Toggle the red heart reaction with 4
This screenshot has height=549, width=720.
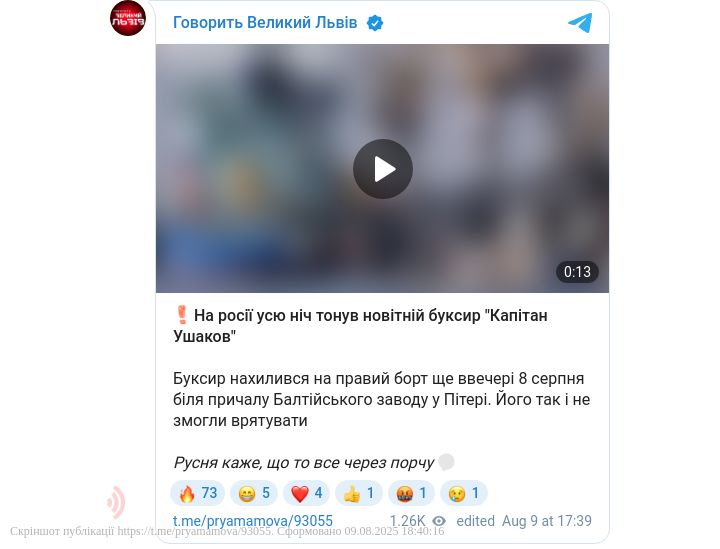click(x=306, y=493)
